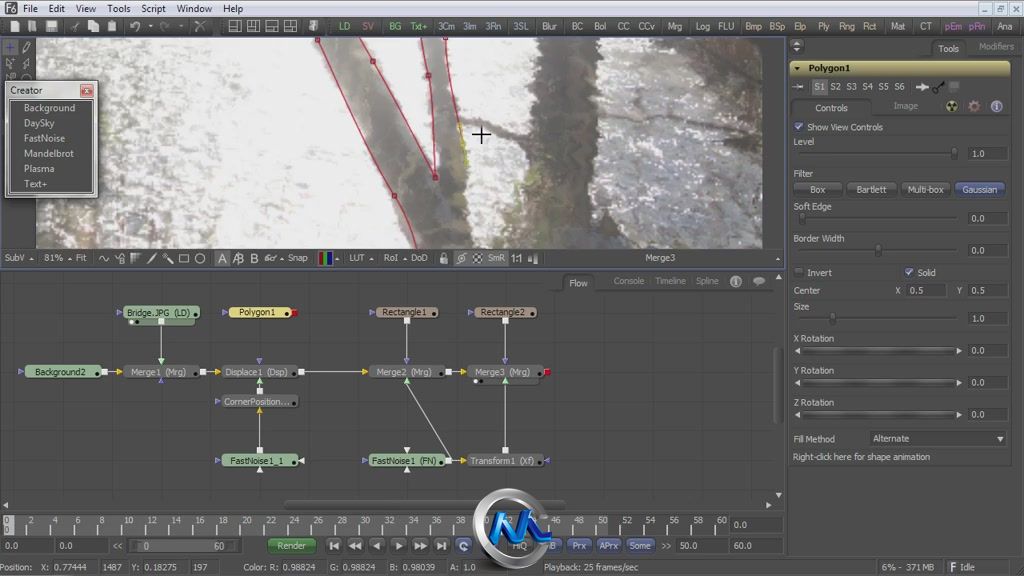This screenshot has height=576, width=1024.
Task: Select the Gaussian filter button
Action: pos(980,189)
